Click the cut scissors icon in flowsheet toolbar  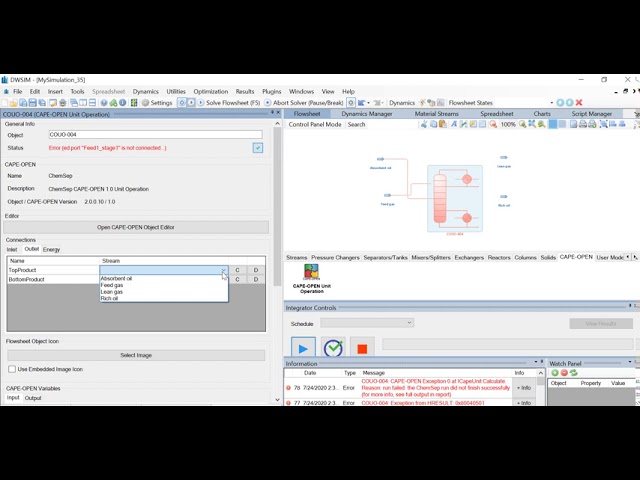(x=424, y=124)
